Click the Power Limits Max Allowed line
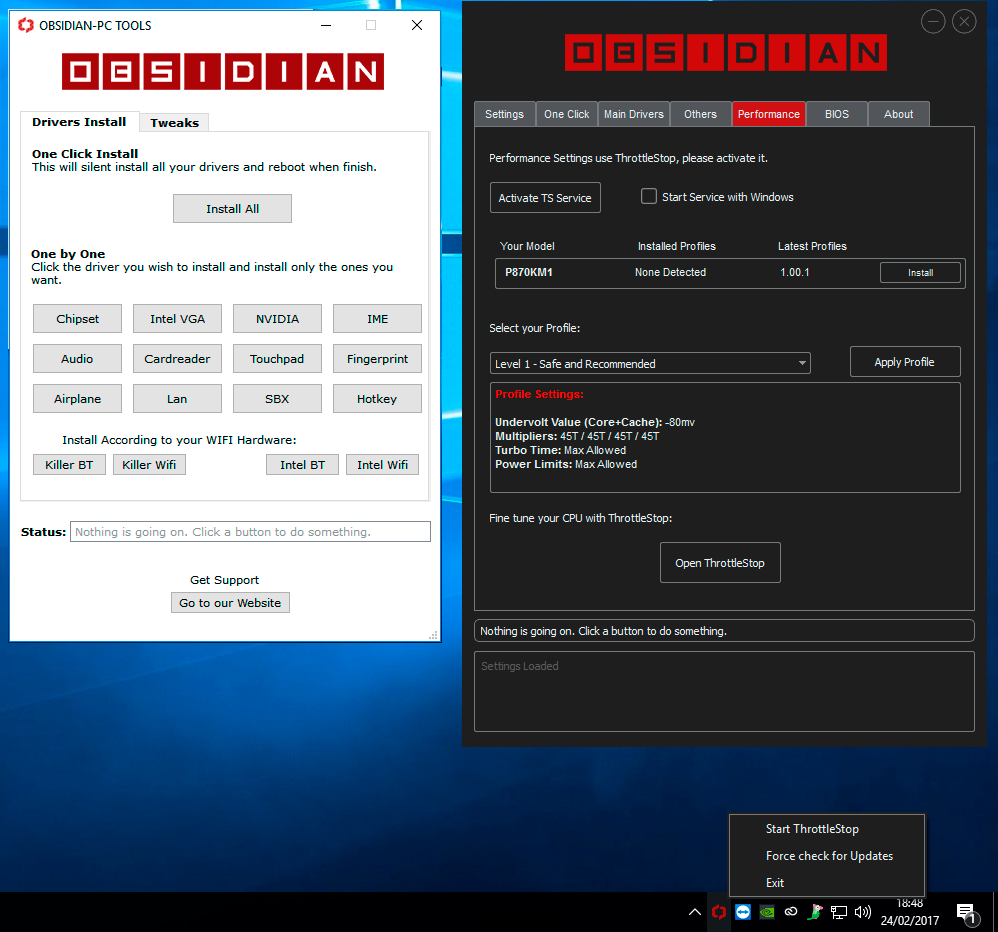Viewport: 998px width, 932px height. coord(566,464)
